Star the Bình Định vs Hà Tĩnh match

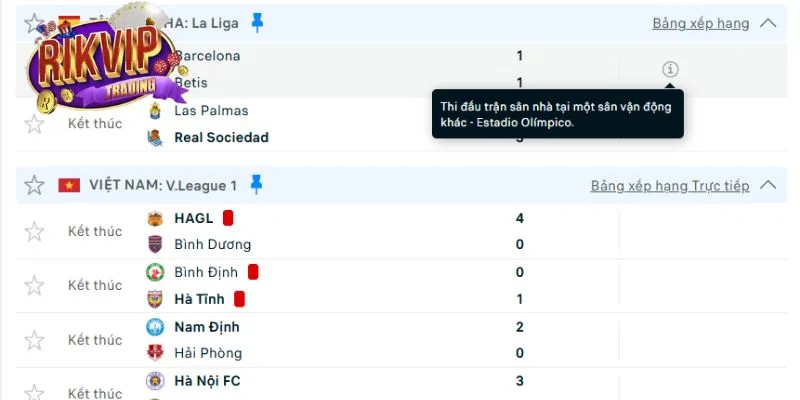(x=34, y=285)
